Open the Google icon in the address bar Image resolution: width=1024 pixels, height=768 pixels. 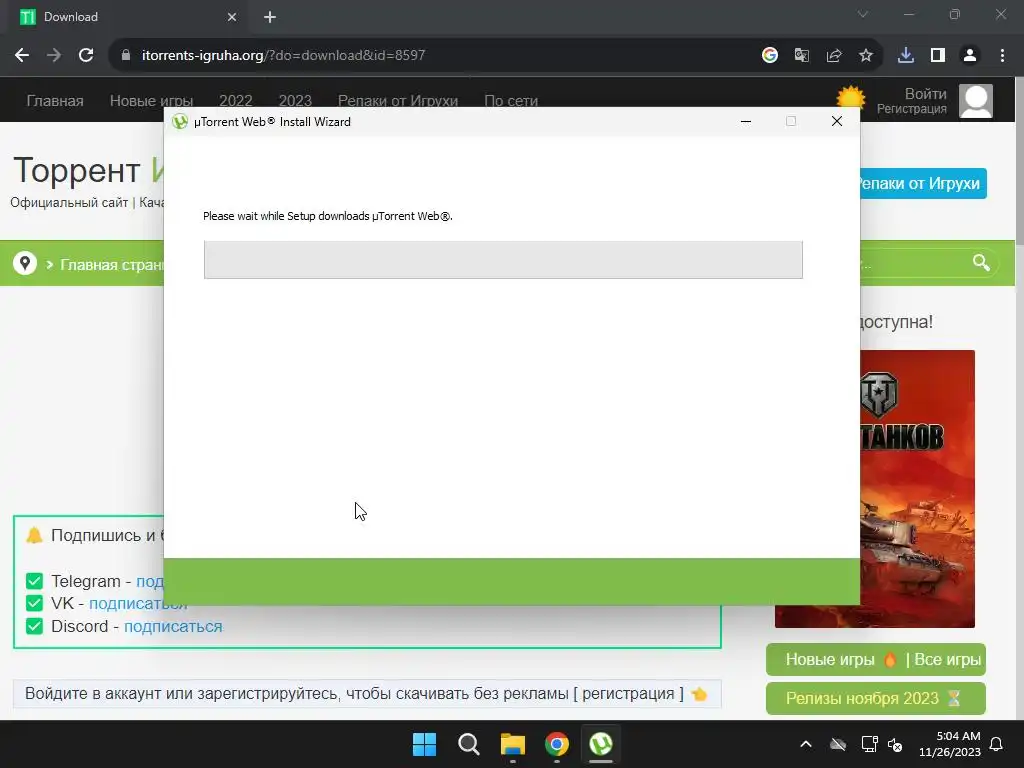click(x=770, y=56)
